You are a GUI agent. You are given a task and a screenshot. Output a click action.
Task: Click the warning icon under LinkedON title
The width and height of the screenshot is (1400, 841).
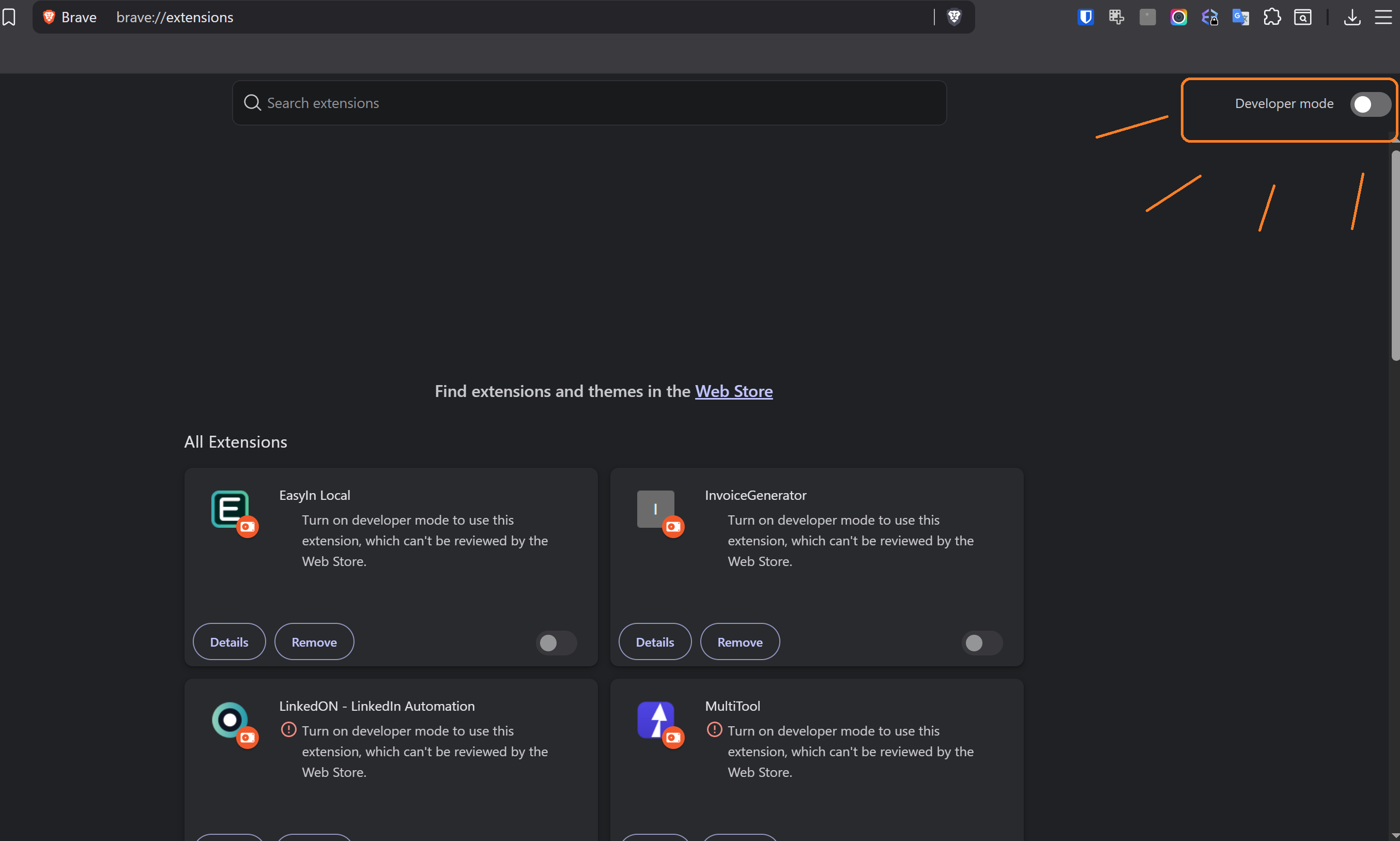[288, 729]
